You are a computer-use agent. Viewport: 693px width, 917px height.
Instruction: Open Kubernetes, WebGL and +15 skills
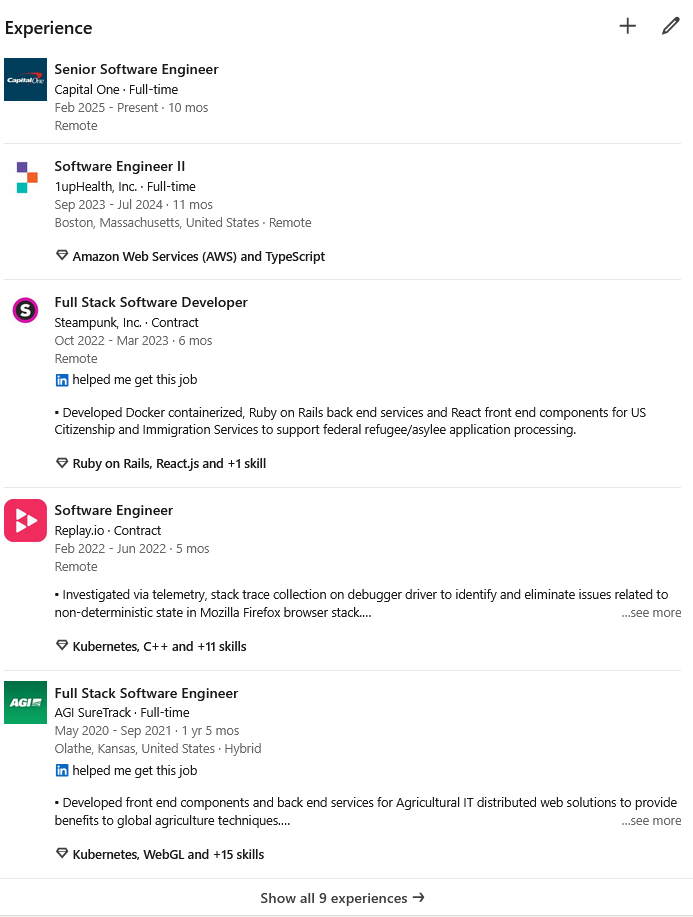pos(168,855)
